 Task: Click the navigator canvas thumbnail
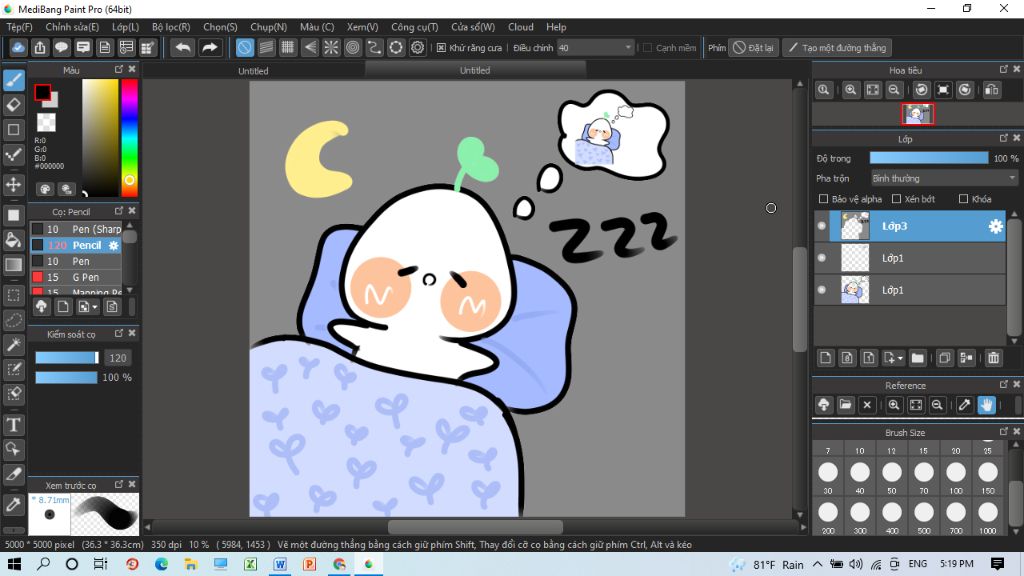pos(918,114)
